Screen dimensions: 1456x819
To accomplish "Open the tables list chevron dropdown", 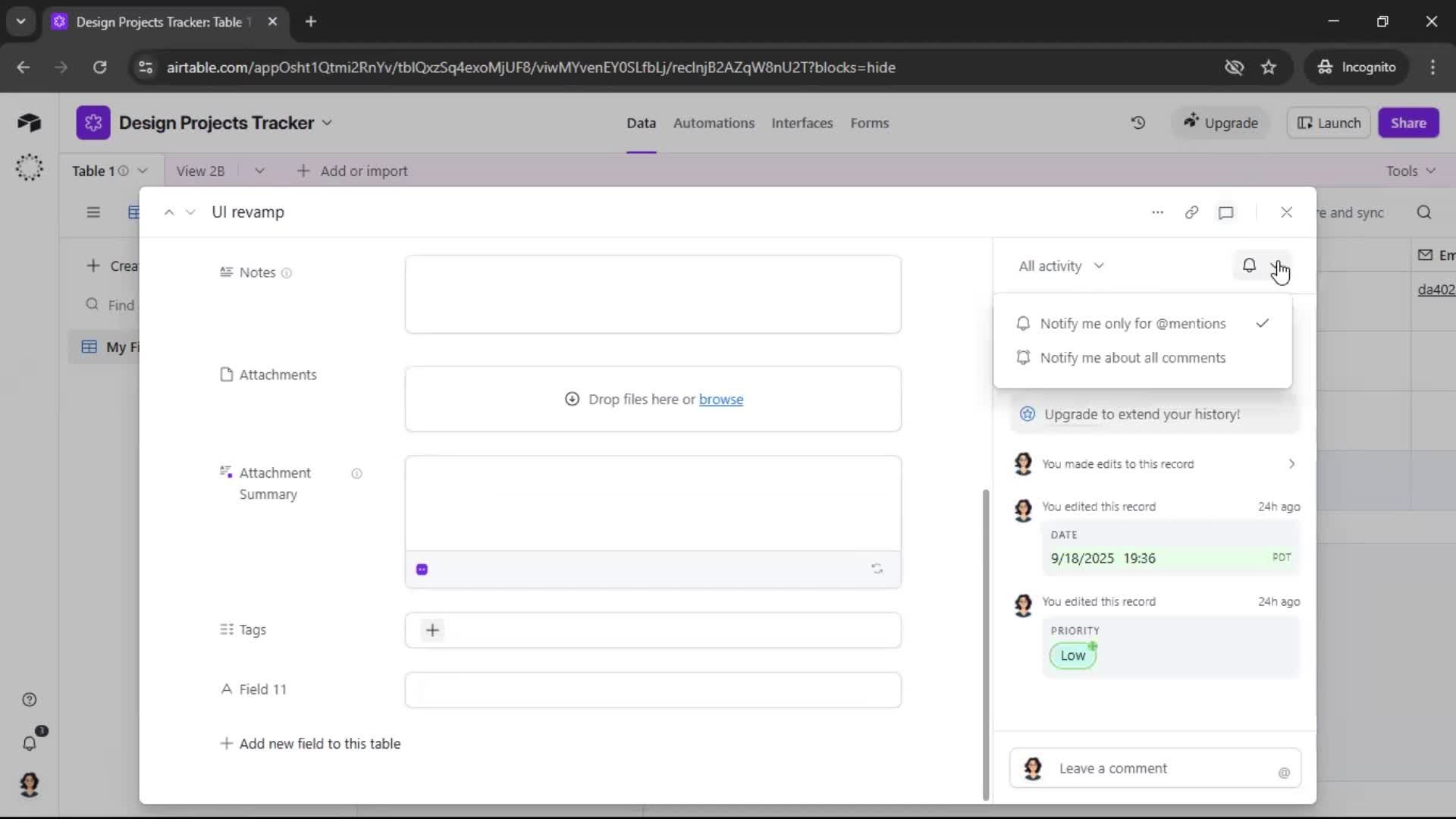I will pos(259,171).
